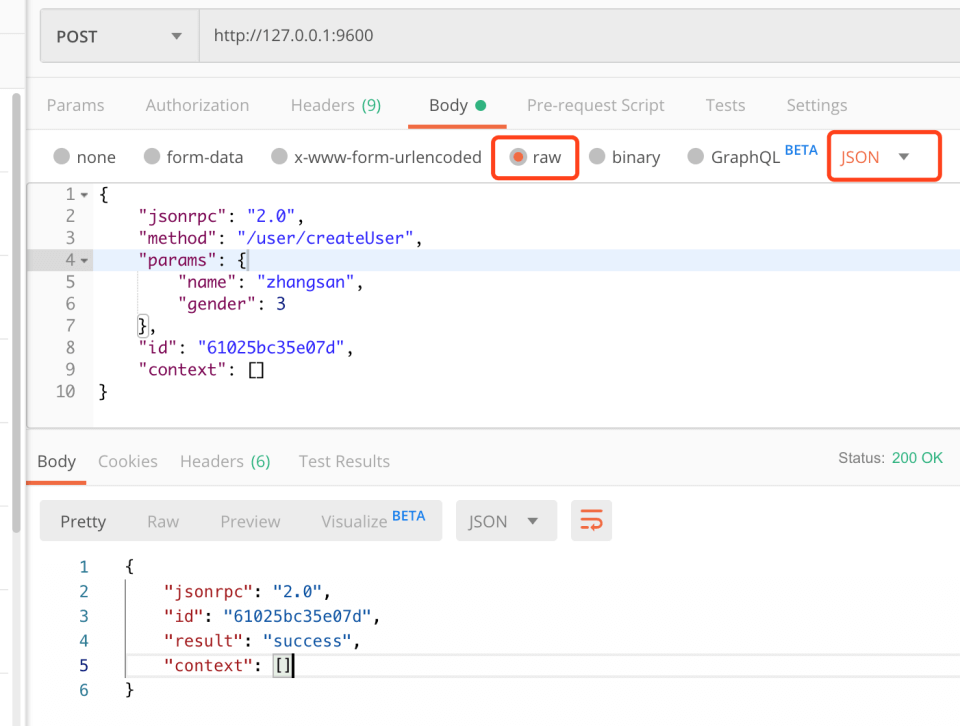Click the response "context" key on line 5
This screenshot has height=726, width=960.
[x=208, y=665]
